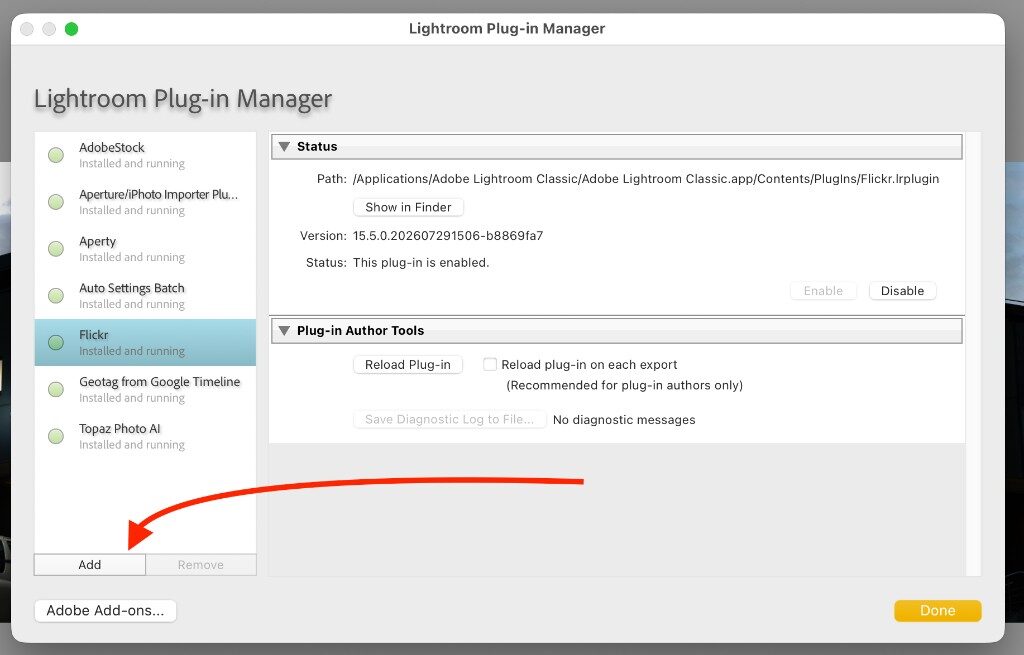Image resolution: width=1024 pixels, height=655 pixels.
Task: Click Reload Plug-in button
Action: (x=408, y=364)
